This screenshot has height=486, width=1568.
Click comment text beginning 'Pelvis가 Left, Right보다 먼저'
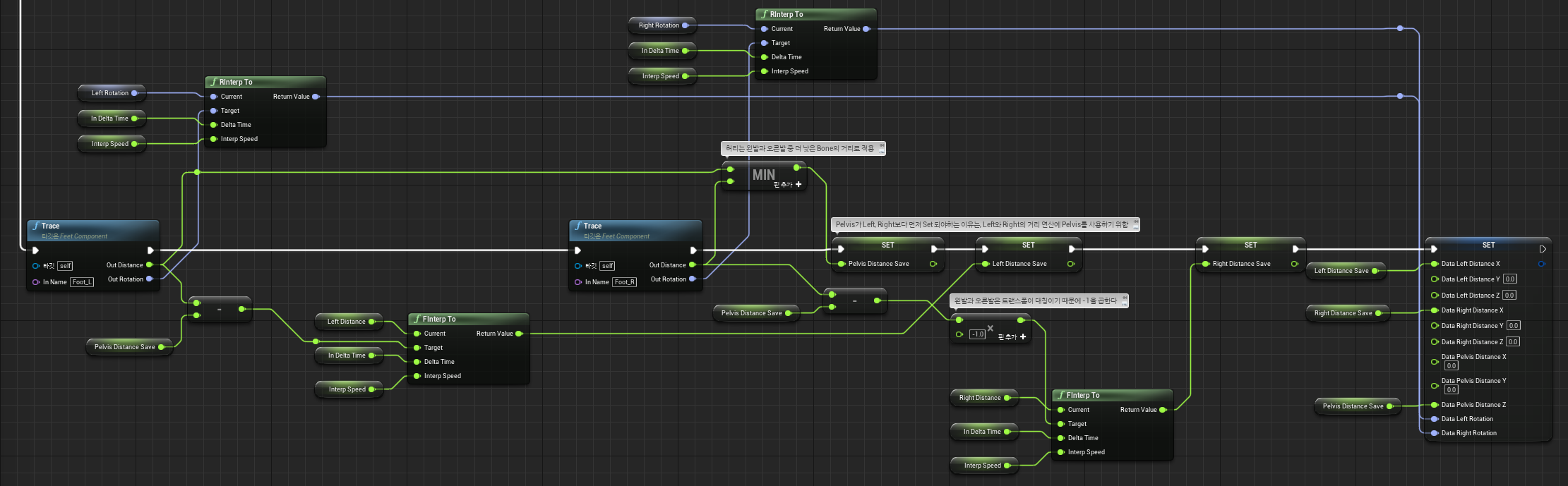pyautogui.click(x=982, y=224)
